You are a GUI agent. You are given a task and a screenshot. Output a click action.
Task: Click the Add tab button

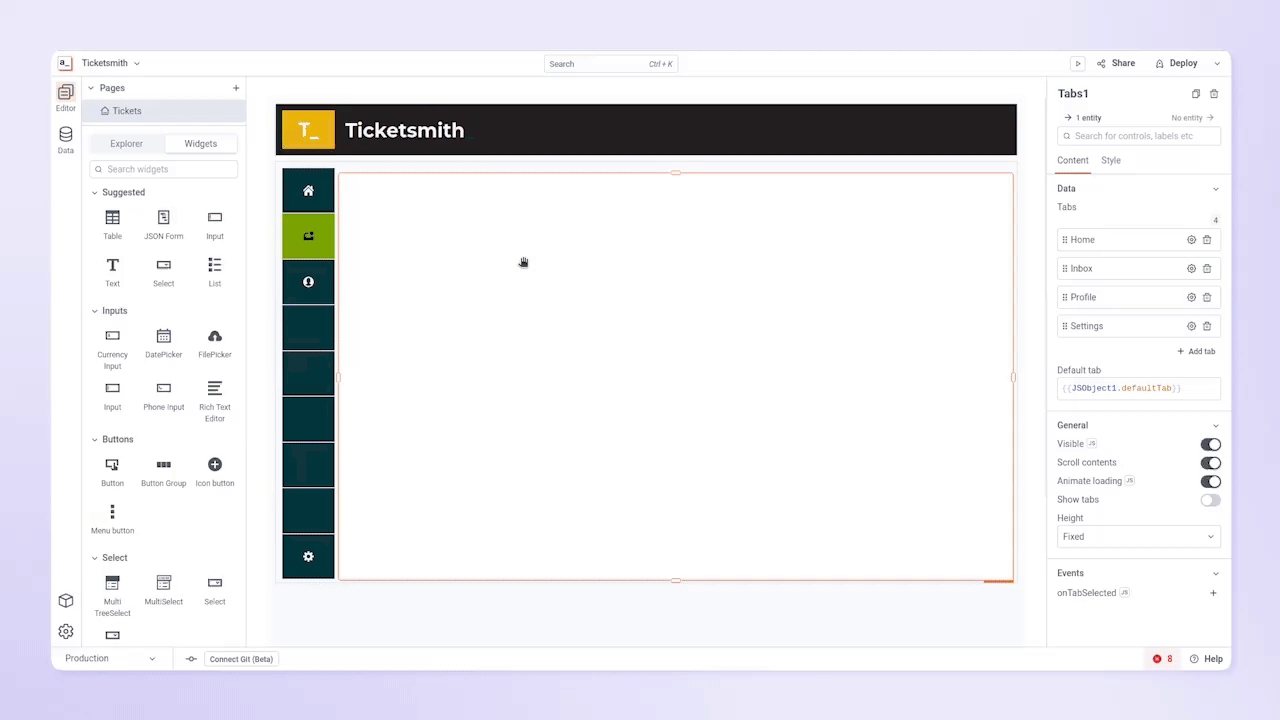click(1196, 351)
